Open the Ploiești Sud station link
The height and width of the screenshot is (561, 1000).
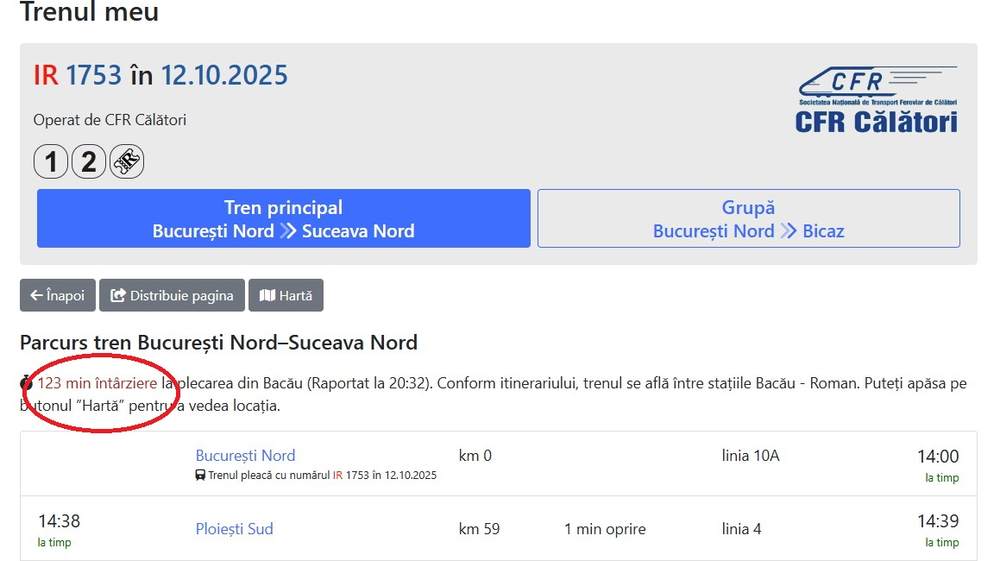point(234,529)
